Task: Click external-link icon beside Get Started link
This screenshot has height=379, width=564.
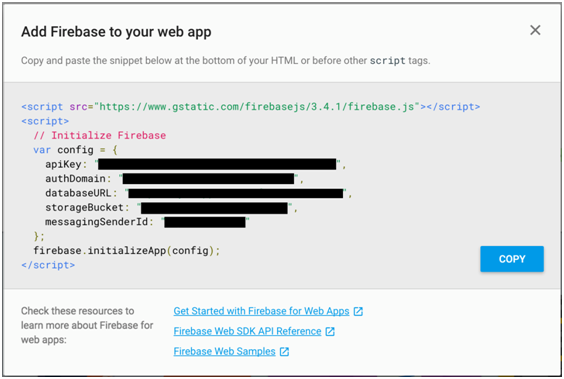Action: (358, 311)
